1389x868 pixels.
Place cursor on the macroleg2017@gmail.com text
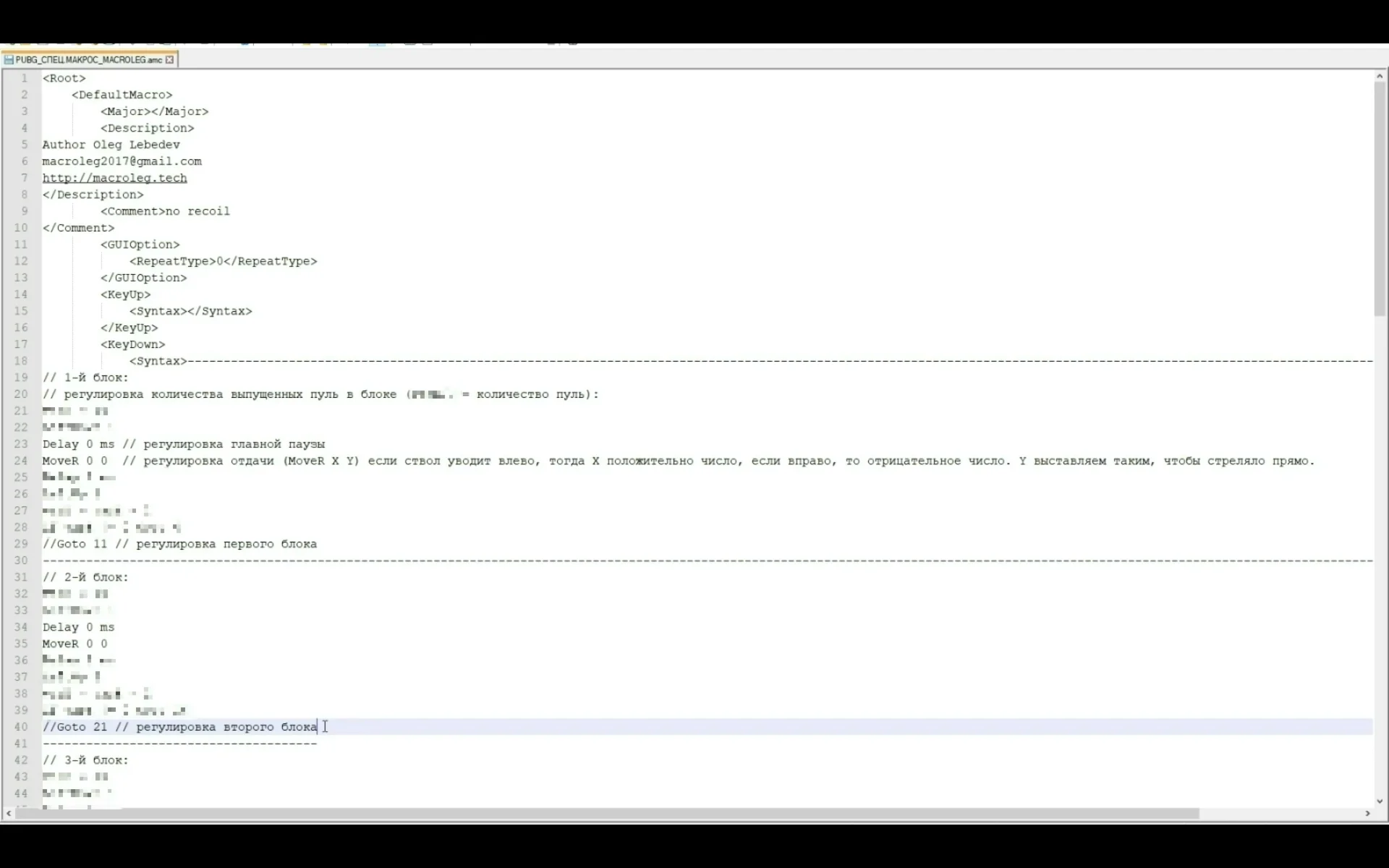[122, 161]
